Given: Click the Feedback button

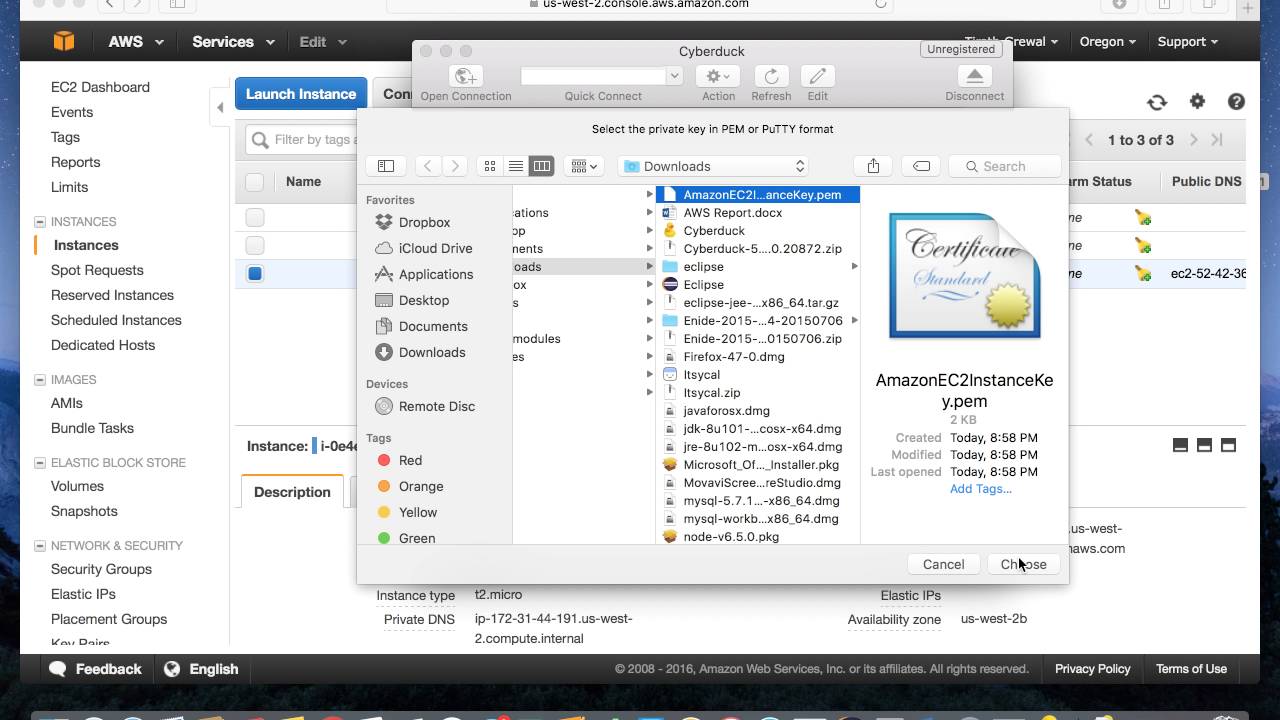Looking at the screenshot, I should tap(95, 669).
